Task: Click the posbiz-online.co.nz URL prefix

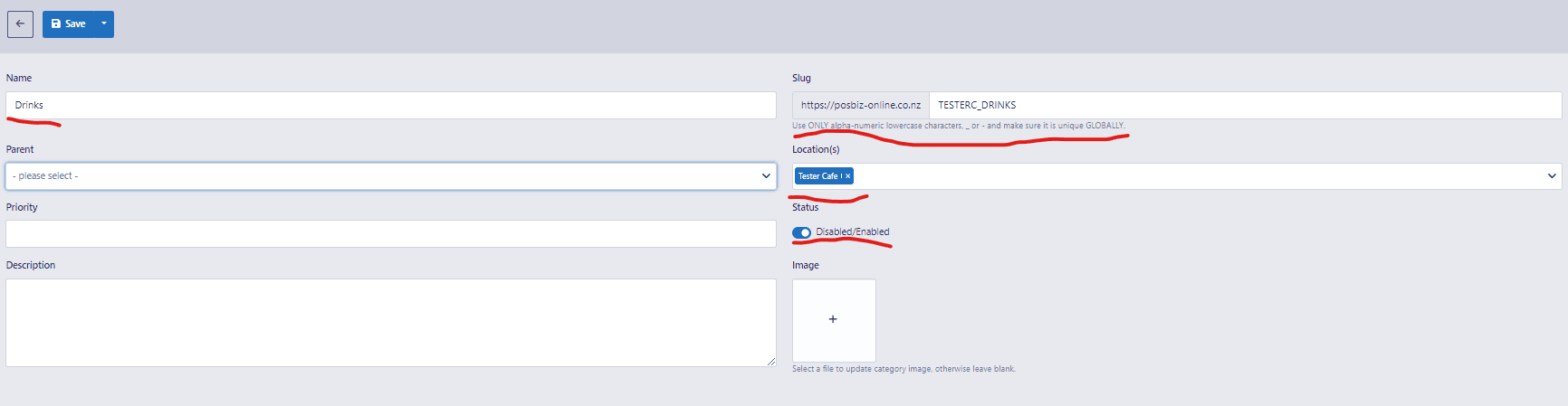Action: point(860,105)
